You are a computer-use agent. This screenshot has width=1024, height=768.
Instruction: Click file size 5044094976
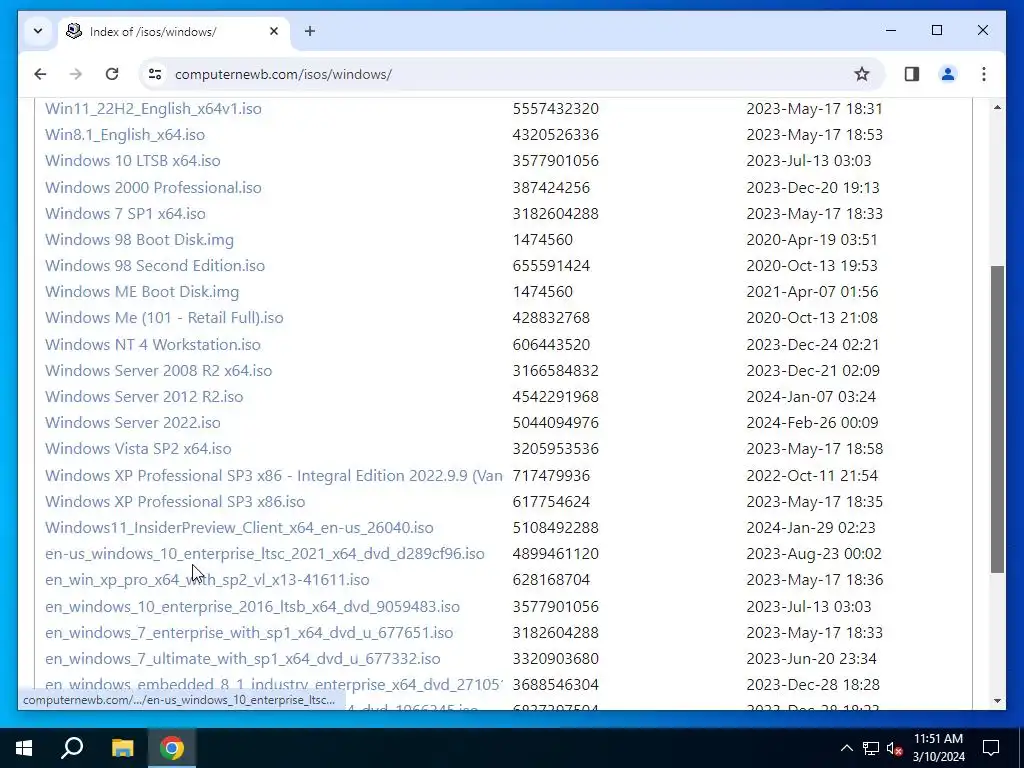[x=556, y=423]
